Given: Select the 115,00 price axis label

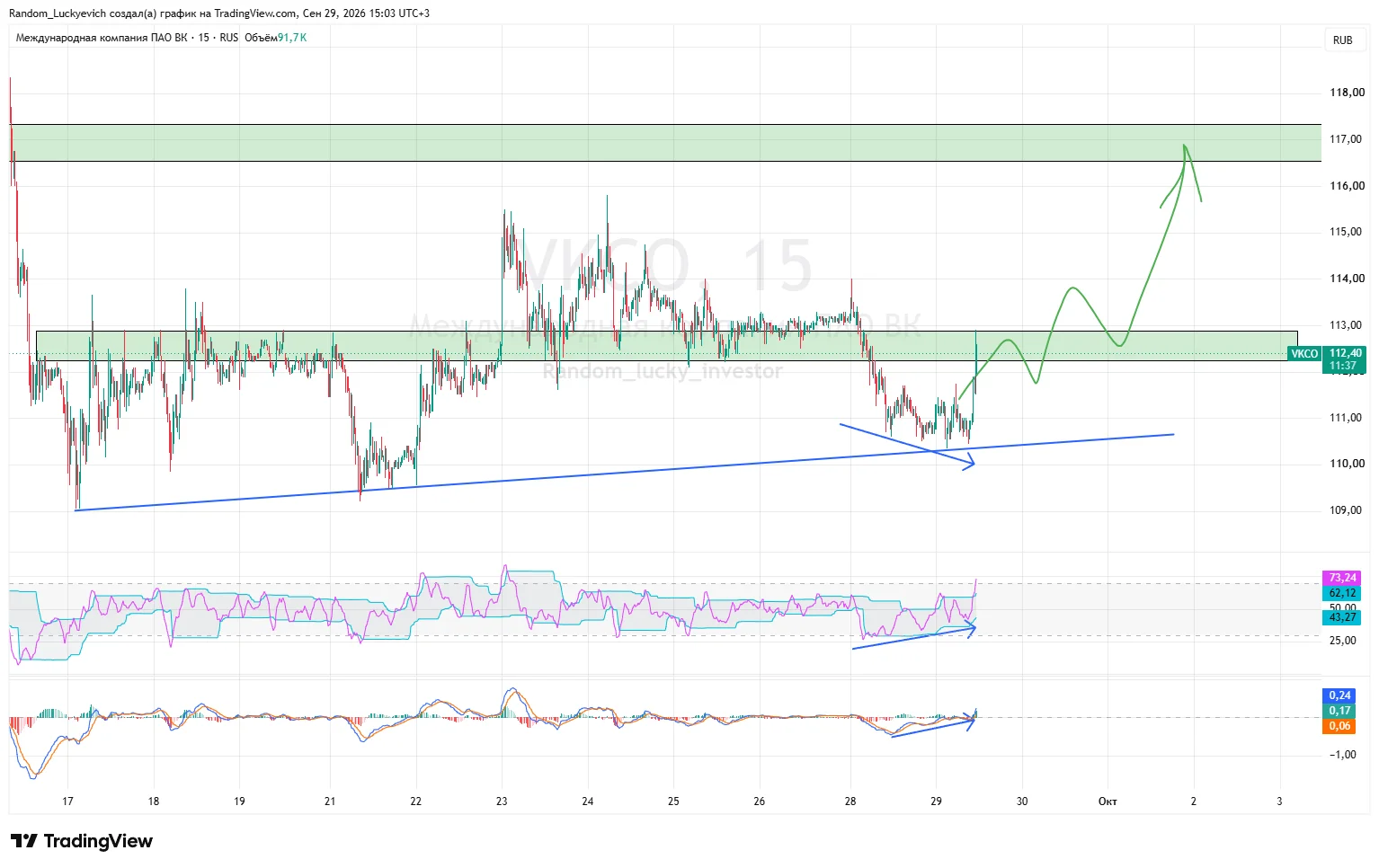Looking at the screenshot, I should [1347, 232].
